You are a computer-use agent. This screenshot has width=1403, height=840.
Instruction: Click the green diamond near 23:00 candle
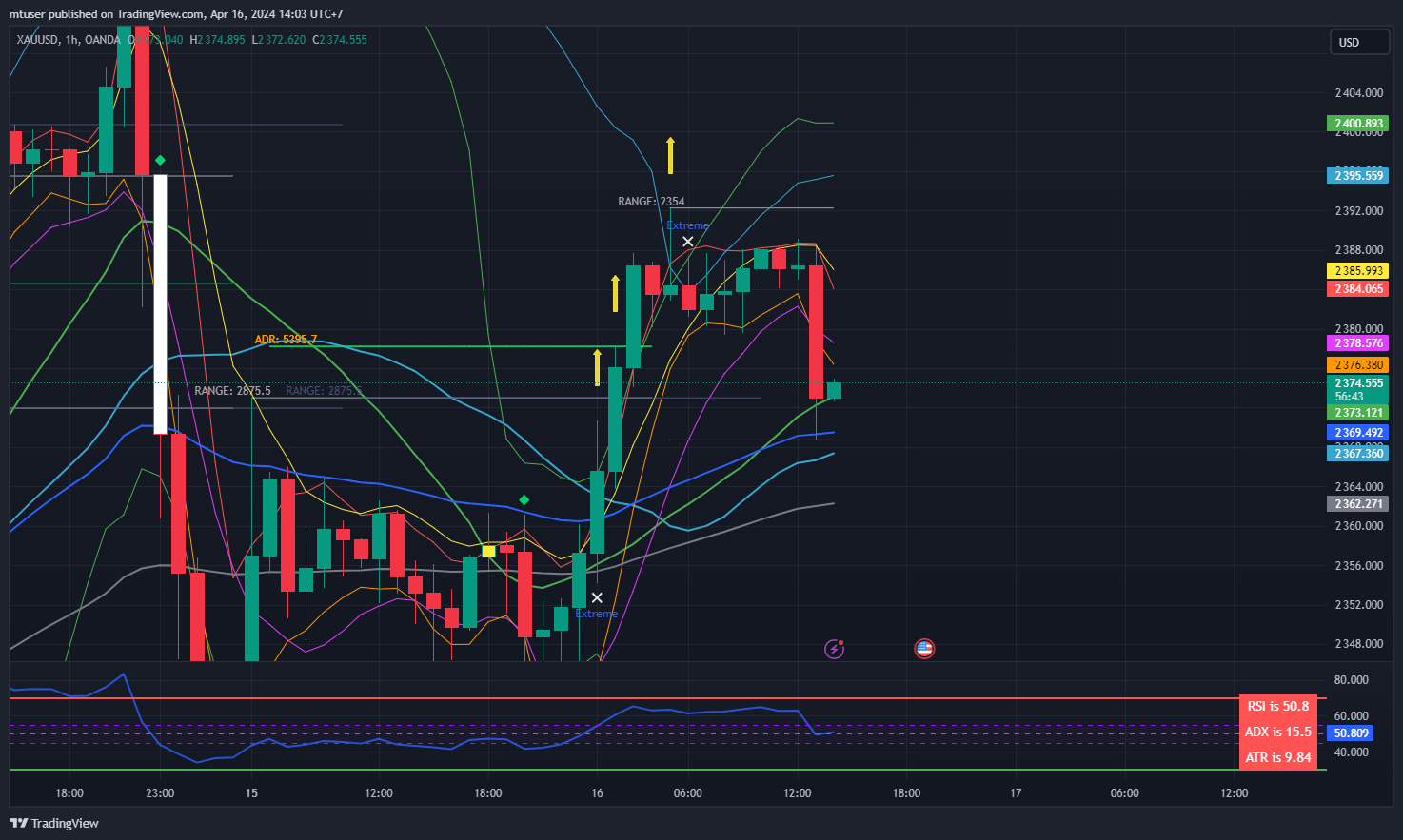click(160, 160)
